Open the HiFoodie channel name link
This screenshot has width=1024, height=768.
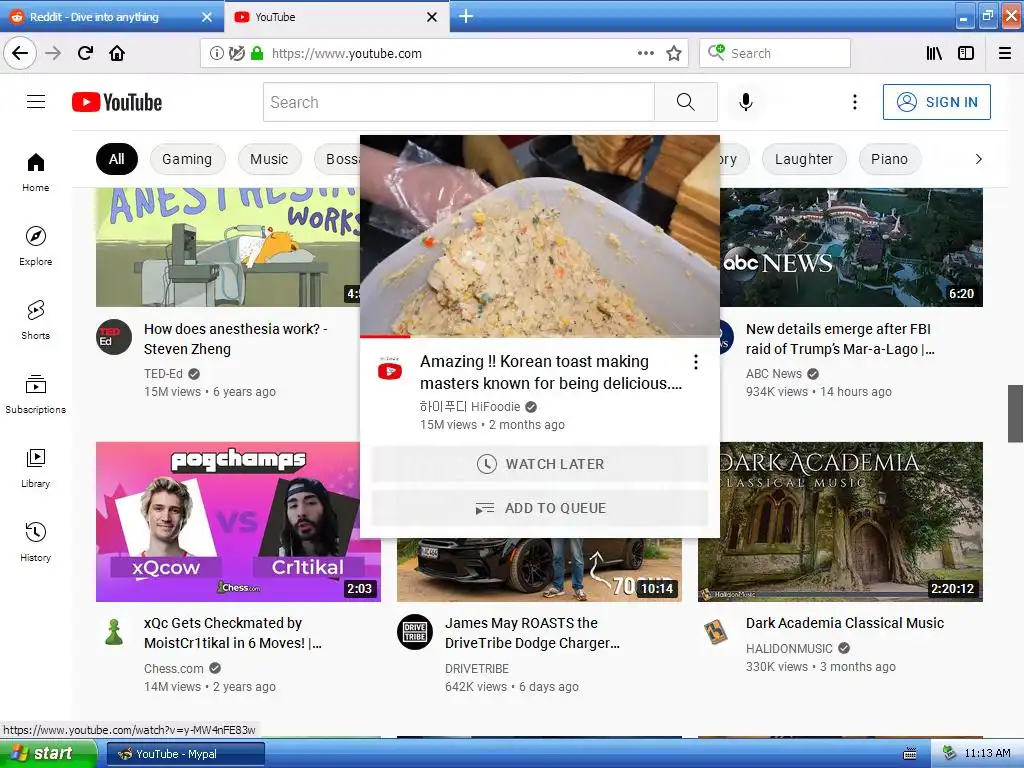(470, 407)
